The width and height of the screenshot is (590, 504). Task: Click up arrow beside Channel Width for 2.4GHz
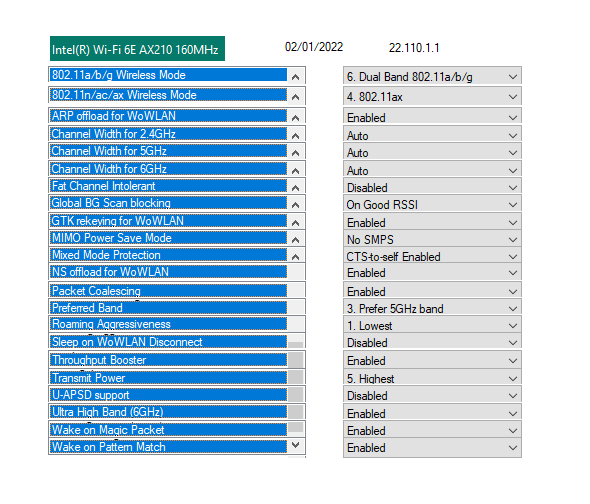(296, 136)
